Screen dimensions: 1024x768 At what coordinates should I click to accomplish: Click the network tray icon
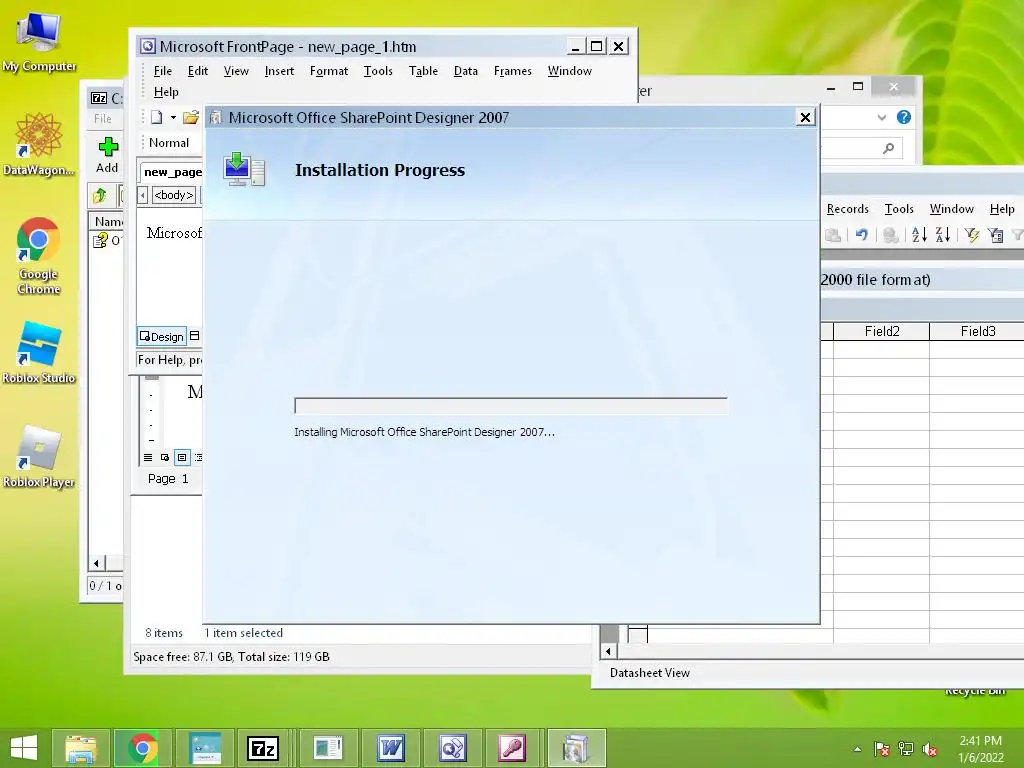(x=906, y=749)
